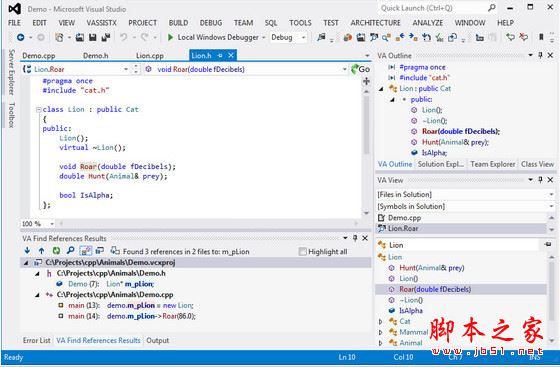The image size is (560, 367).
Task: Switch to the Error List tab
Action: [x=36, y=340]
